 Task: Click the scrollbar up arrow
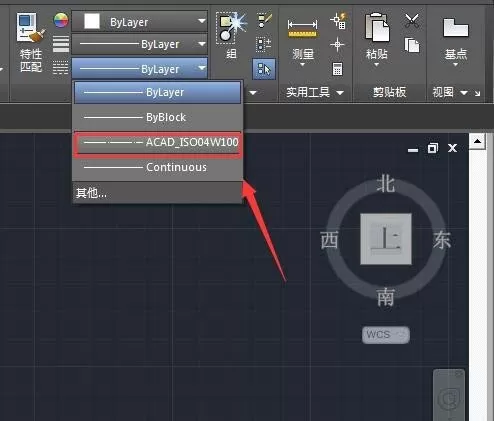point(477,141)
